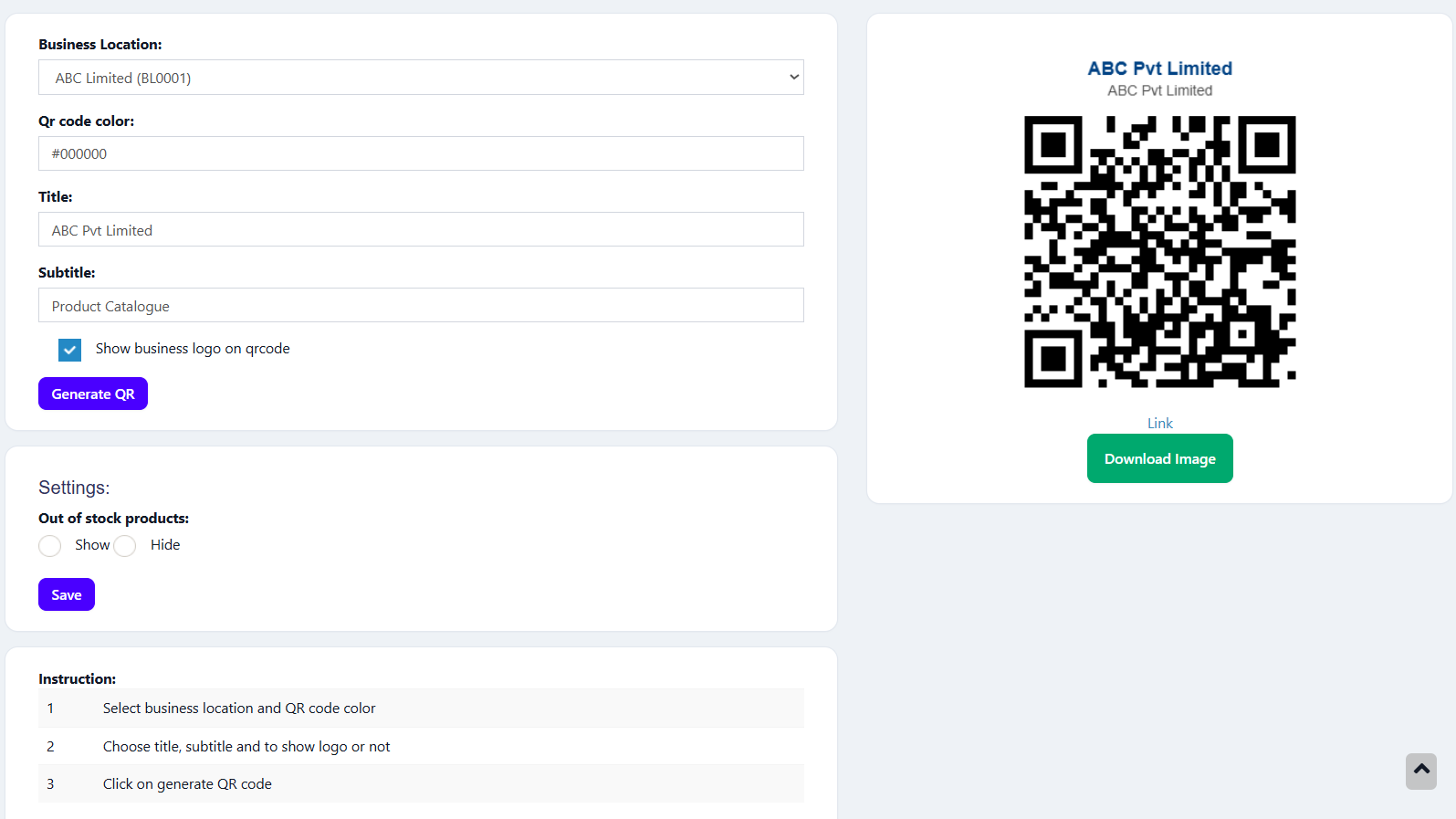Select the Show out of stock radio
The image size is (1456, 819).
point(50,546)
